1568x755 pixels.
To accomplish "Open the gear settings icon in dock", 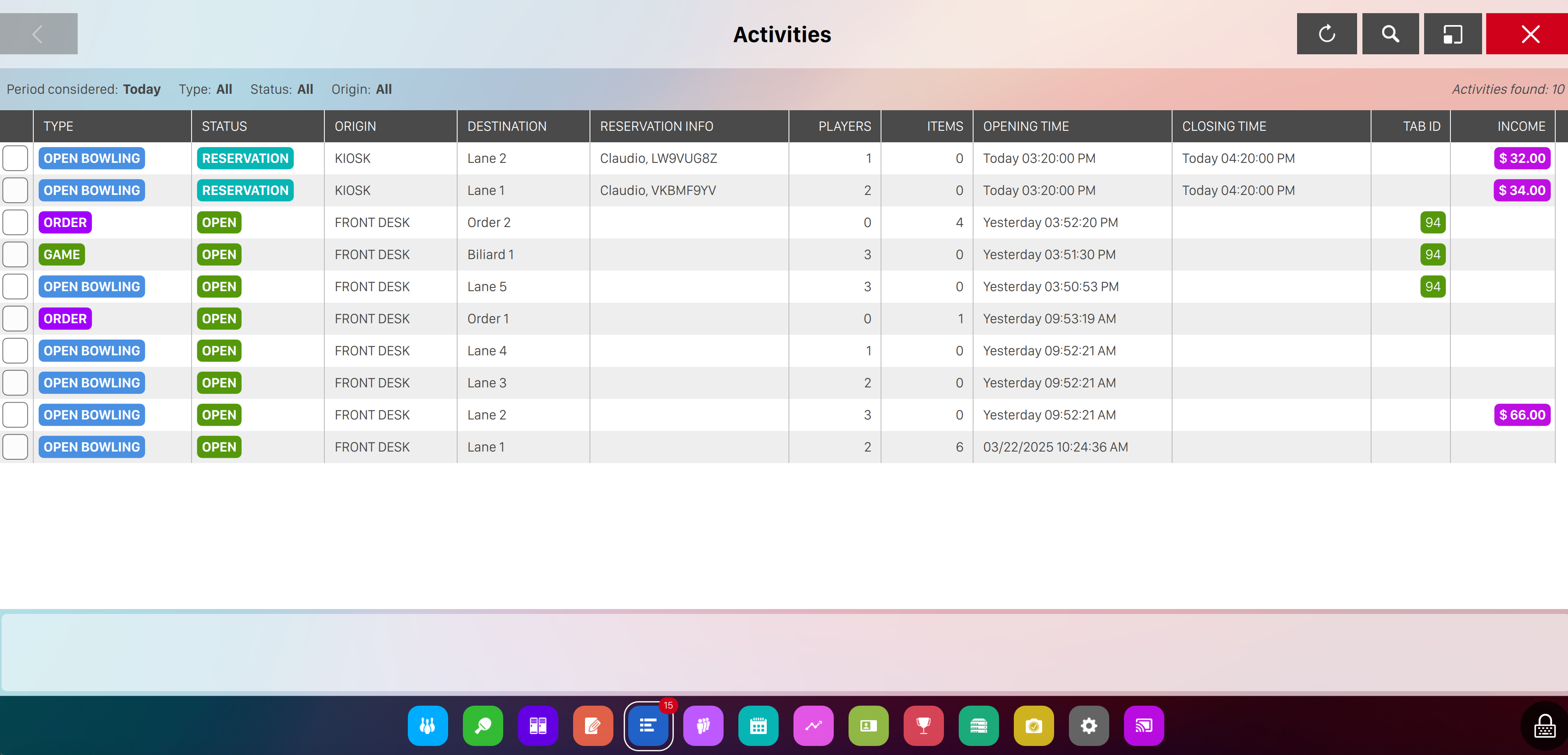I will pos(1088,725).
